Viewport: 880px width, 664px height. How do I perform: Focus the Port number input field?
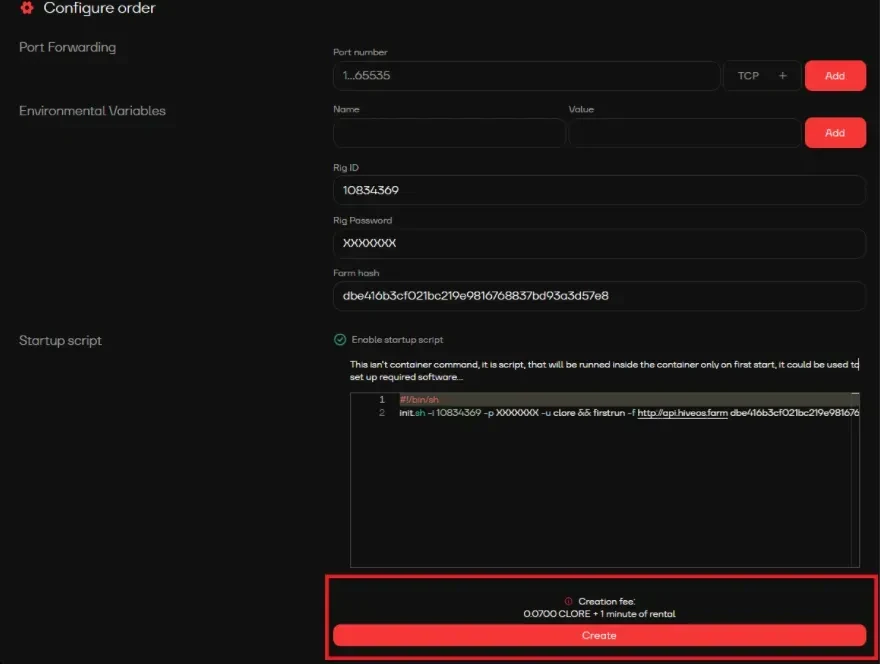pos(526,76)
